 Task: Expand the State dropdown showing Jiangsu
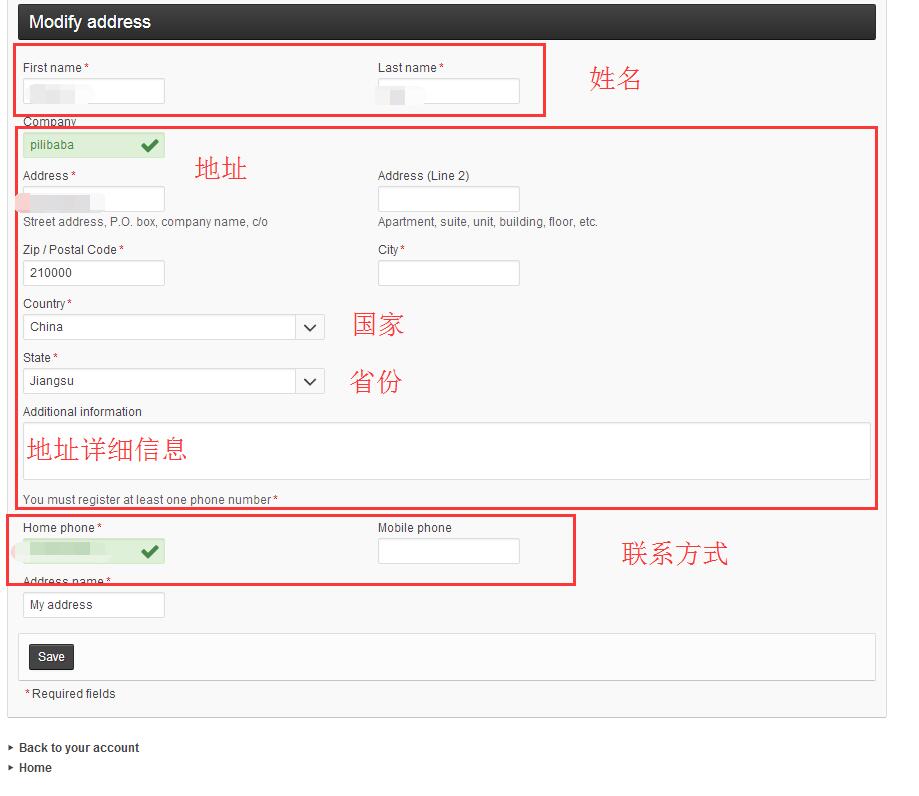click(x=173, y=381)
